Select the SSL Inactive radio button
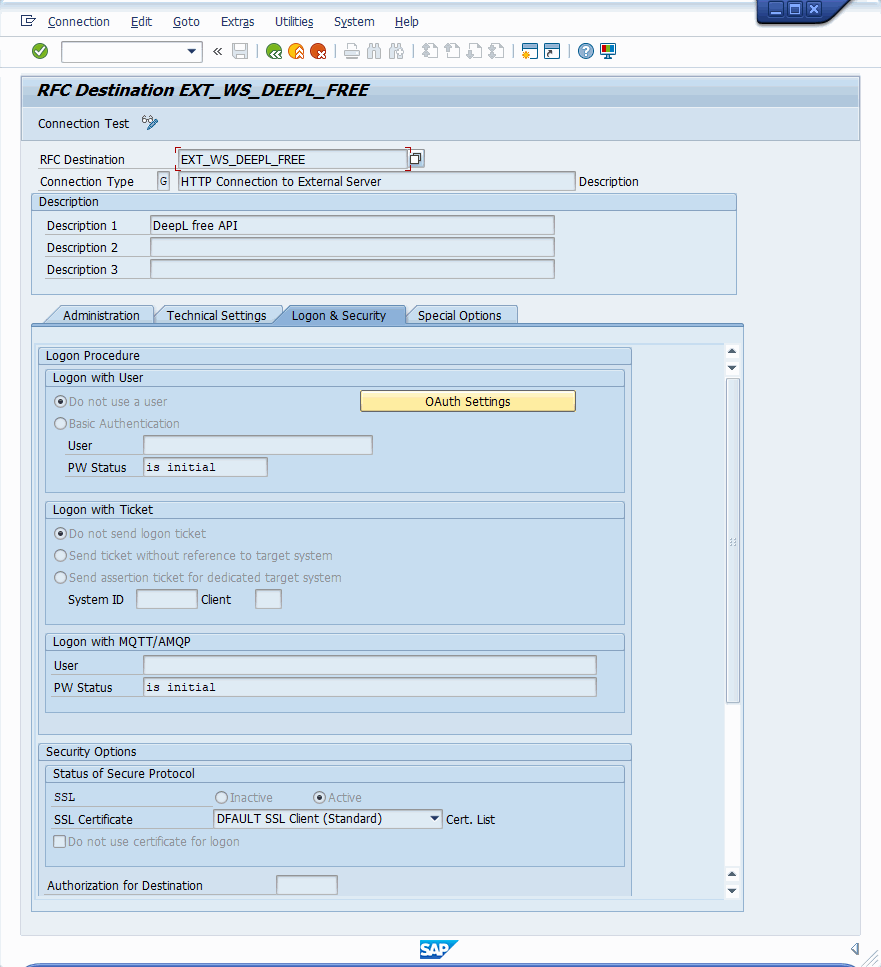This screenshot has width=881, height=967. [x=221, y=797]
